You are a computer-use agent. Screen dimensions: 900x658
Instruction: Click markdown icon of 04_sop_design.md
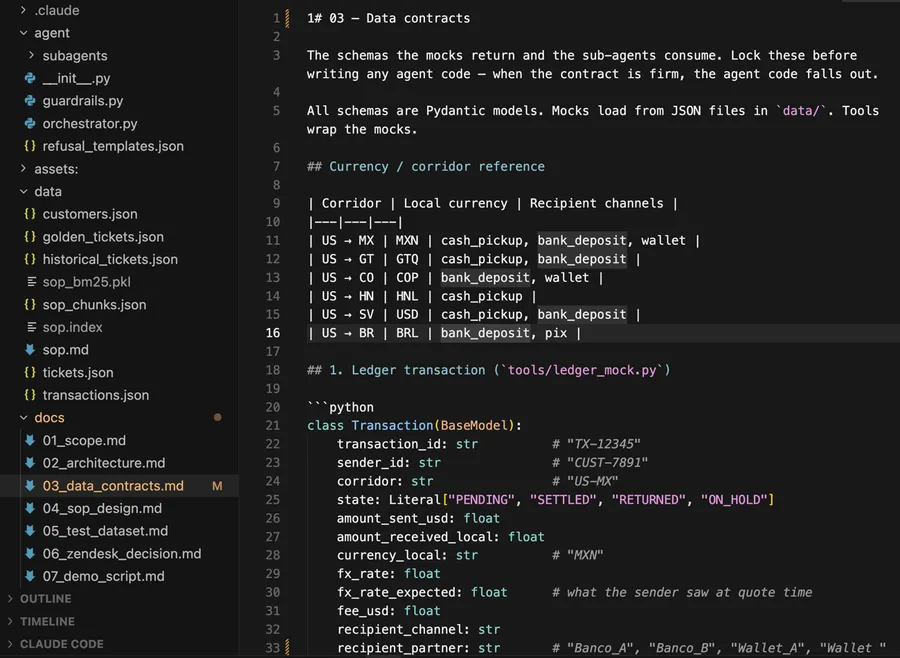tap(30, 508)
